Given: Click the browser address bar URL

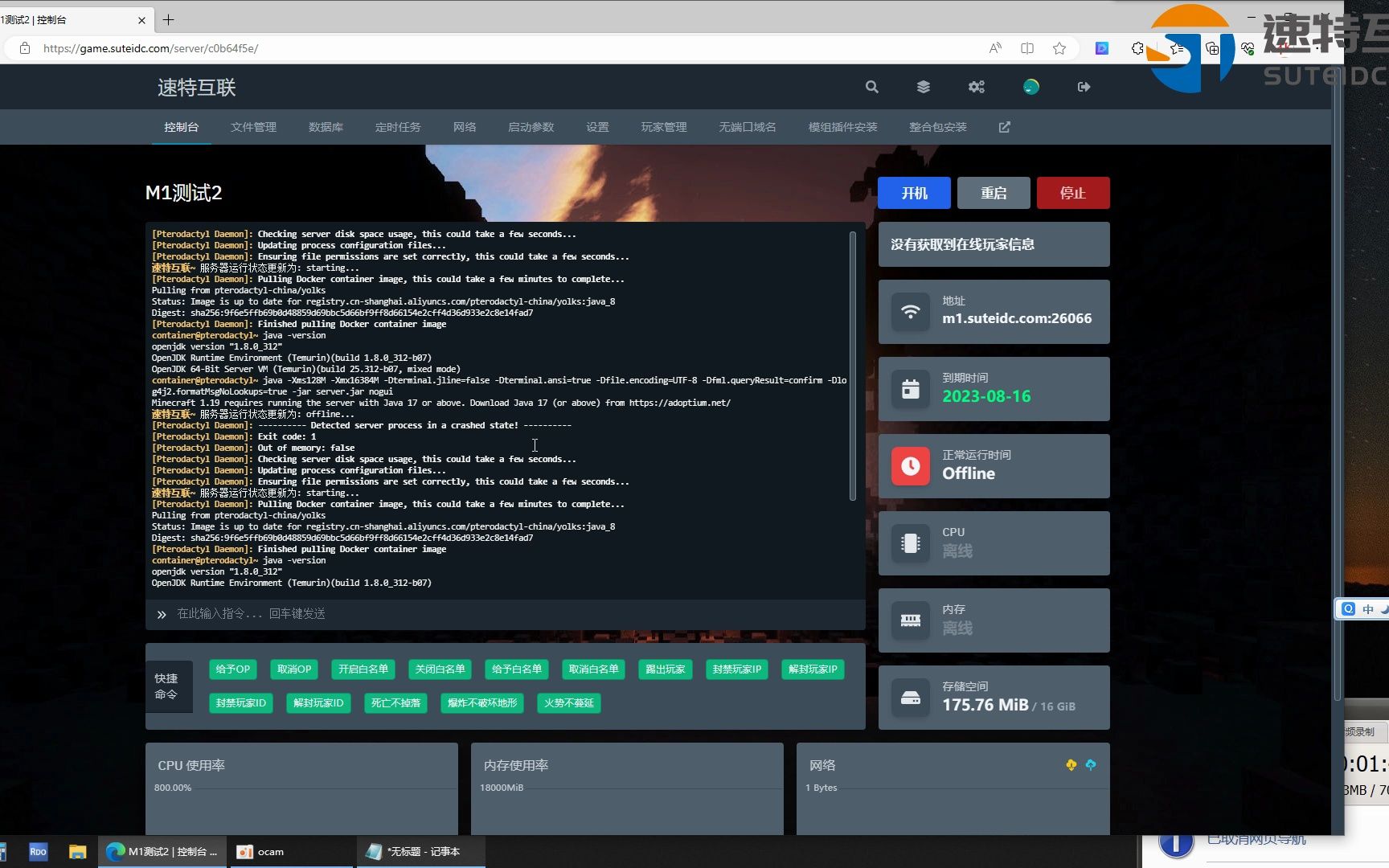Looking at the screenshot, I should click(x=151, y=48).
